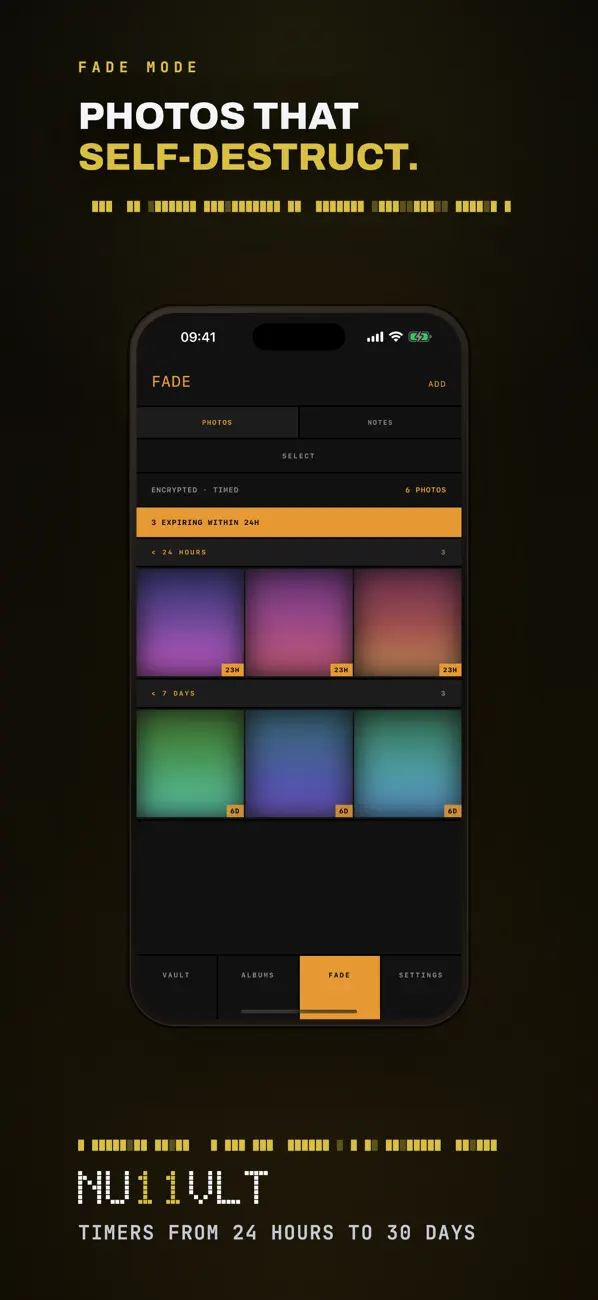Switch to the NOTES tab
The height and width of the screenshot is (1300, 598).
point(380,422)
